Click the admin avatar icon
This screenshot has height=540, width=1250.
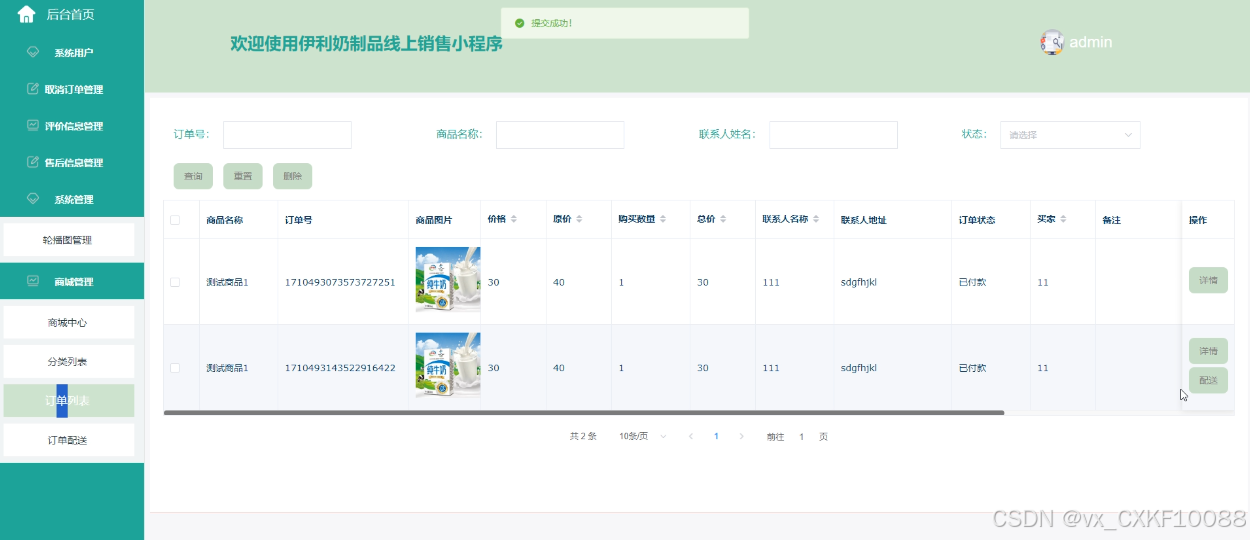pyautogui.click(x=1052, y=42)
